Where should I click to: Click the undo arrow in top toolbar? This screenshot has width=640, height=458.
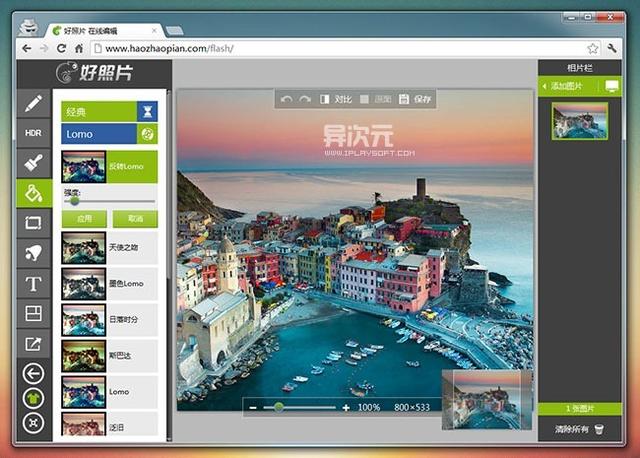(287, 99)
